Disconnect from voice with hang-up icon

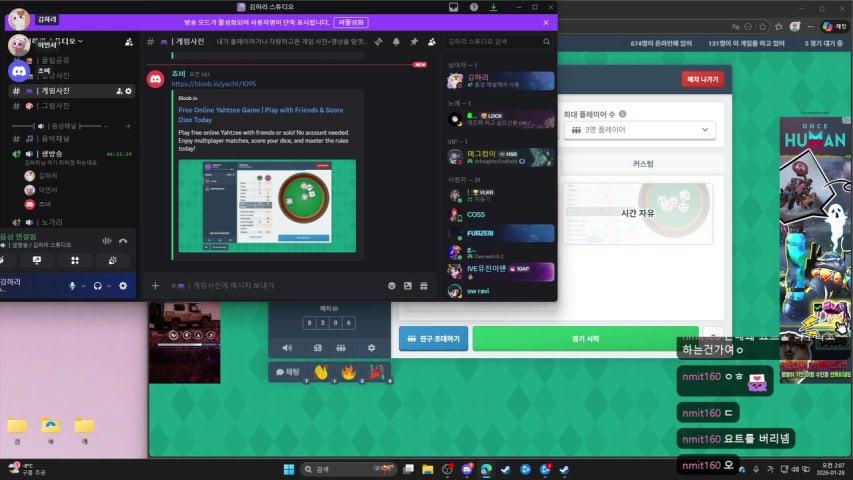click(x=123, y=241)
